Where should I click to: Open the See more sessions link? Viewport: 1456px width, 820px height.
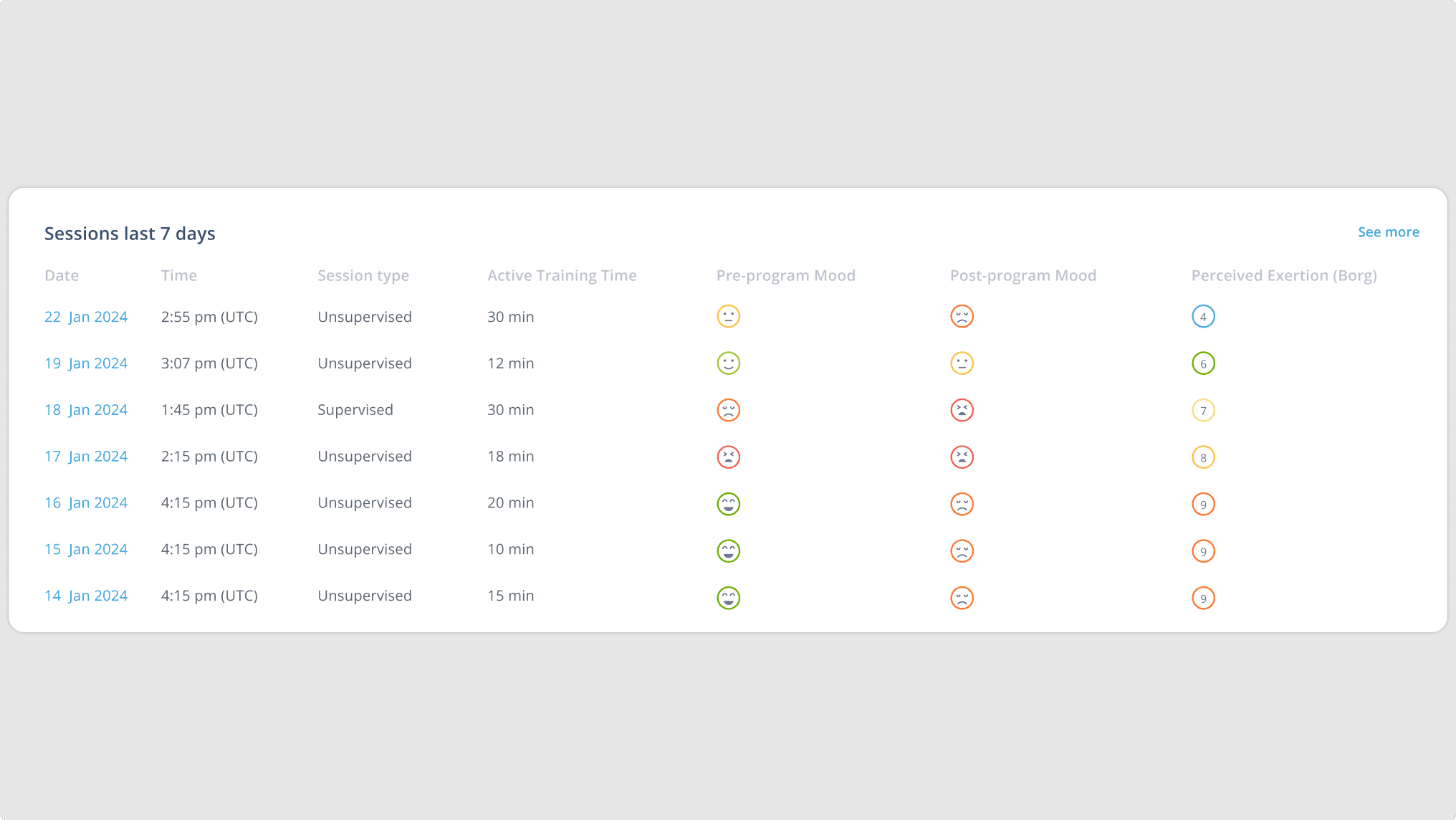1388,232
